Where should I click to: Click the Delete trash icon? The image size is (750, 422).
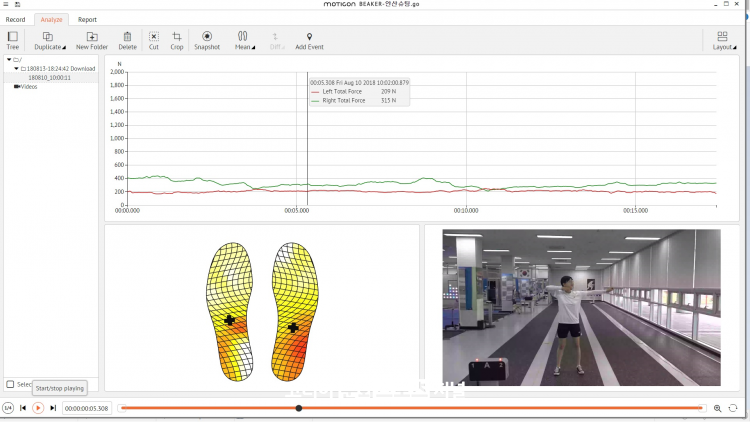click(127, 36)
